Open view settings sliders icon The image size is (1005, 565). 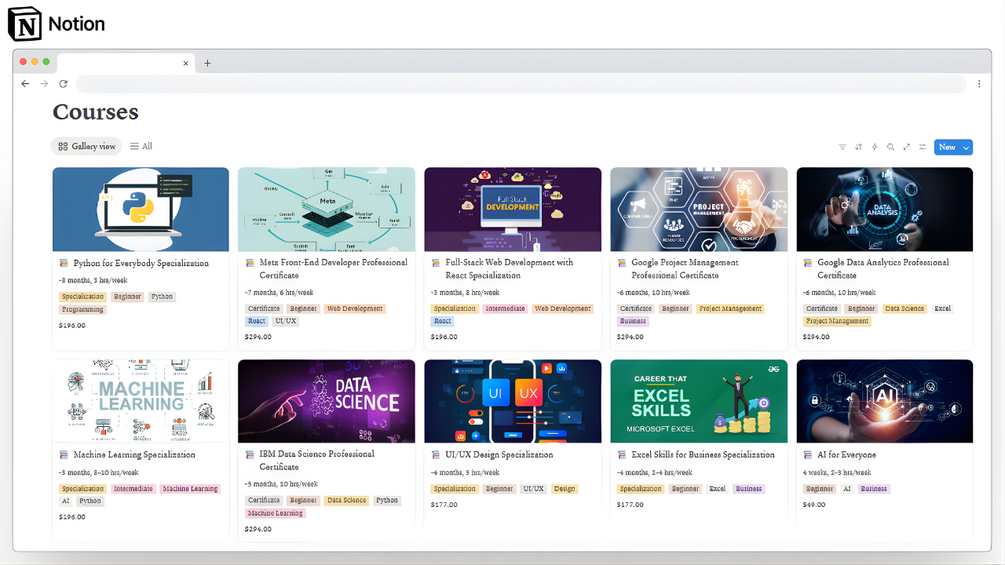click(922, 147)
